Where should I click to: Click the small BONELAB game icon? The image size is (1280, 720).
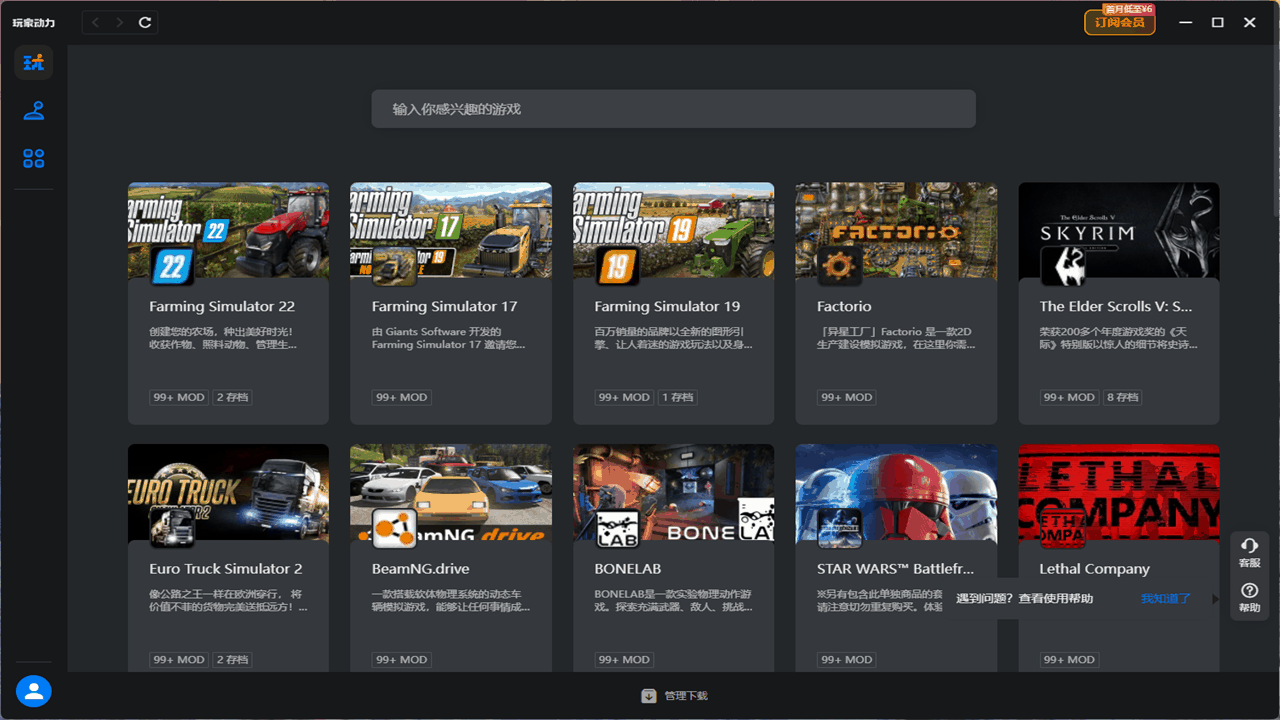(x=617, y=528)
